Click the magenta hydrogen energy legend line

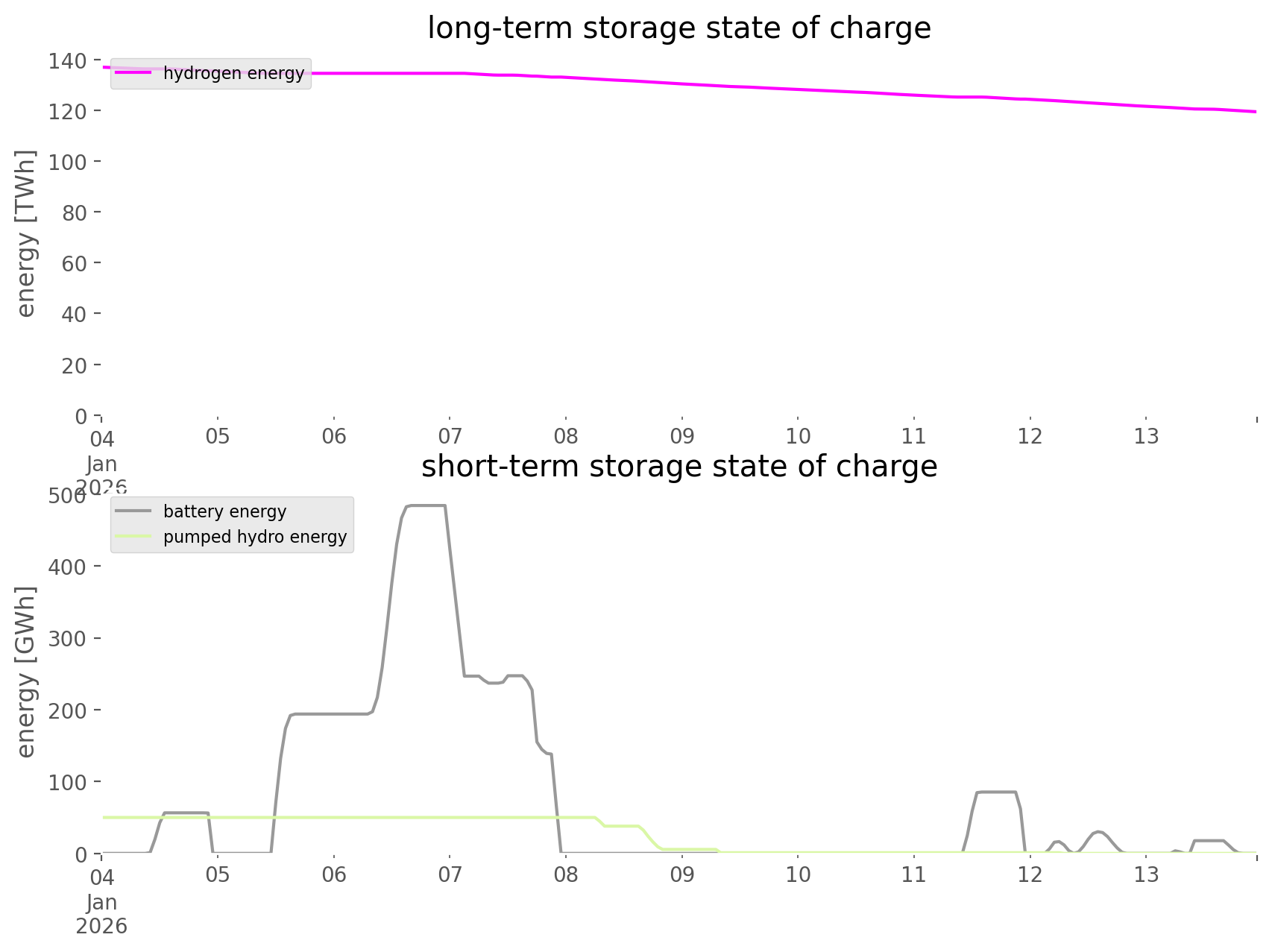(133, 73)
